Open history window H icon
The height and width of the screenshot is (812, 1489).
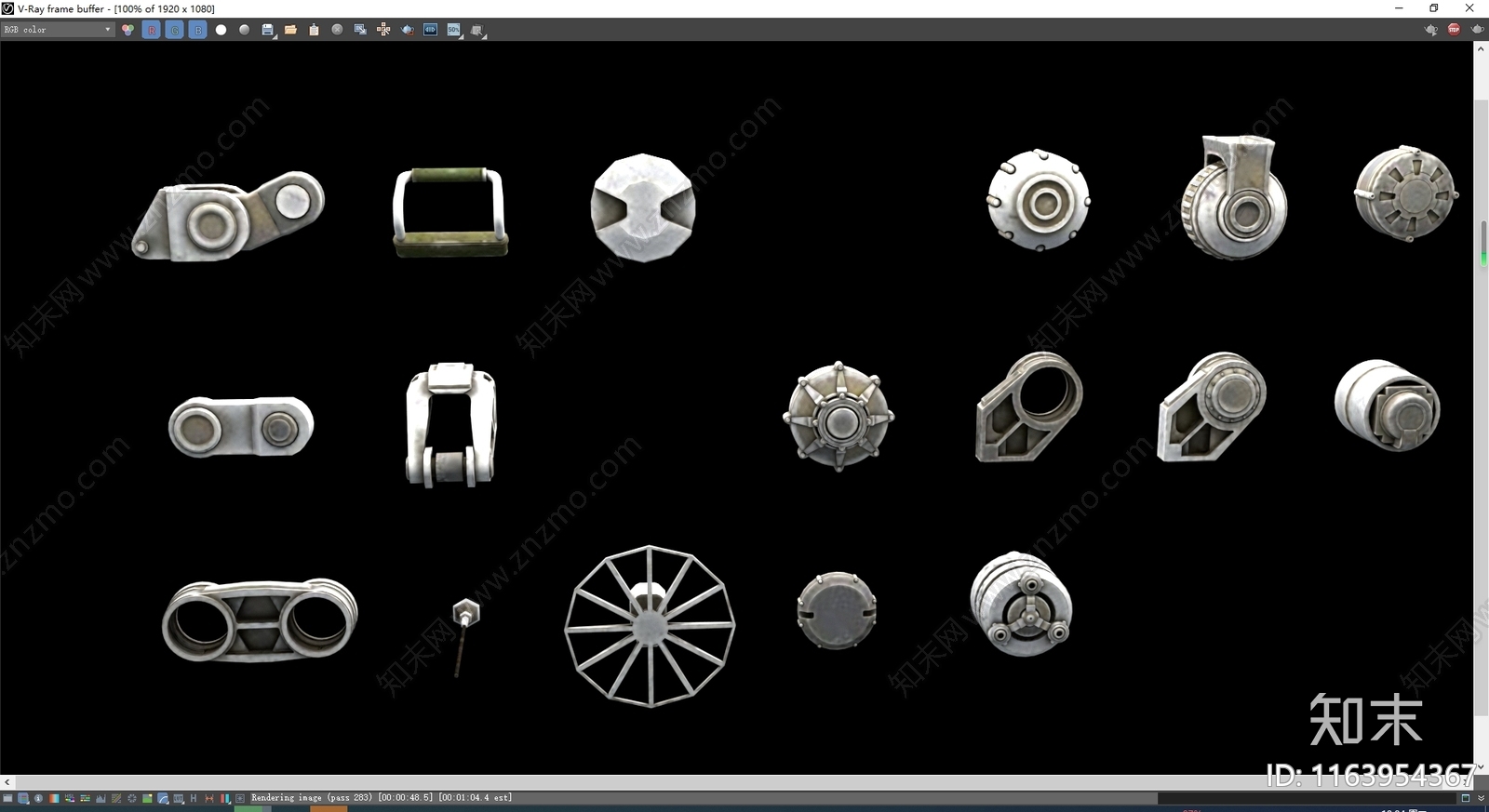coord(194,798)
